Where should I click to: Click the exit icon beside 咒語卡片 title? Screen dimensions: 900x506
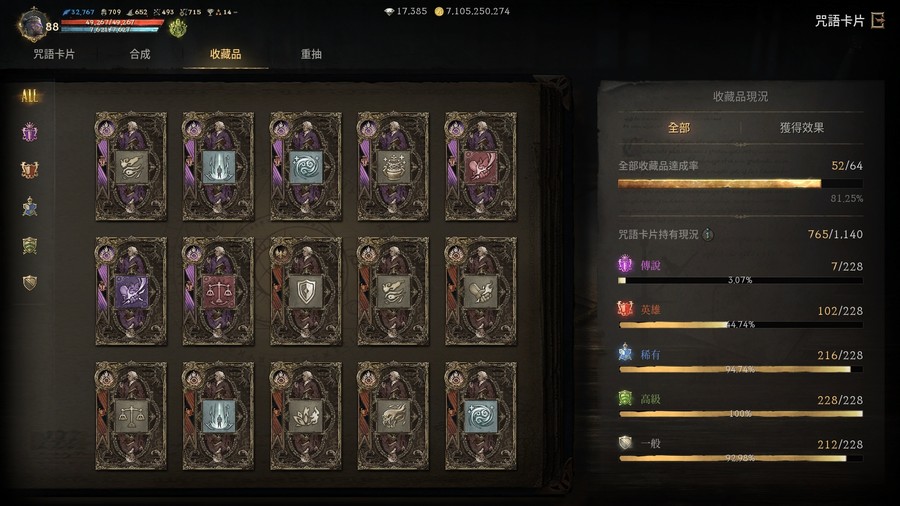(x=878, y=21)
